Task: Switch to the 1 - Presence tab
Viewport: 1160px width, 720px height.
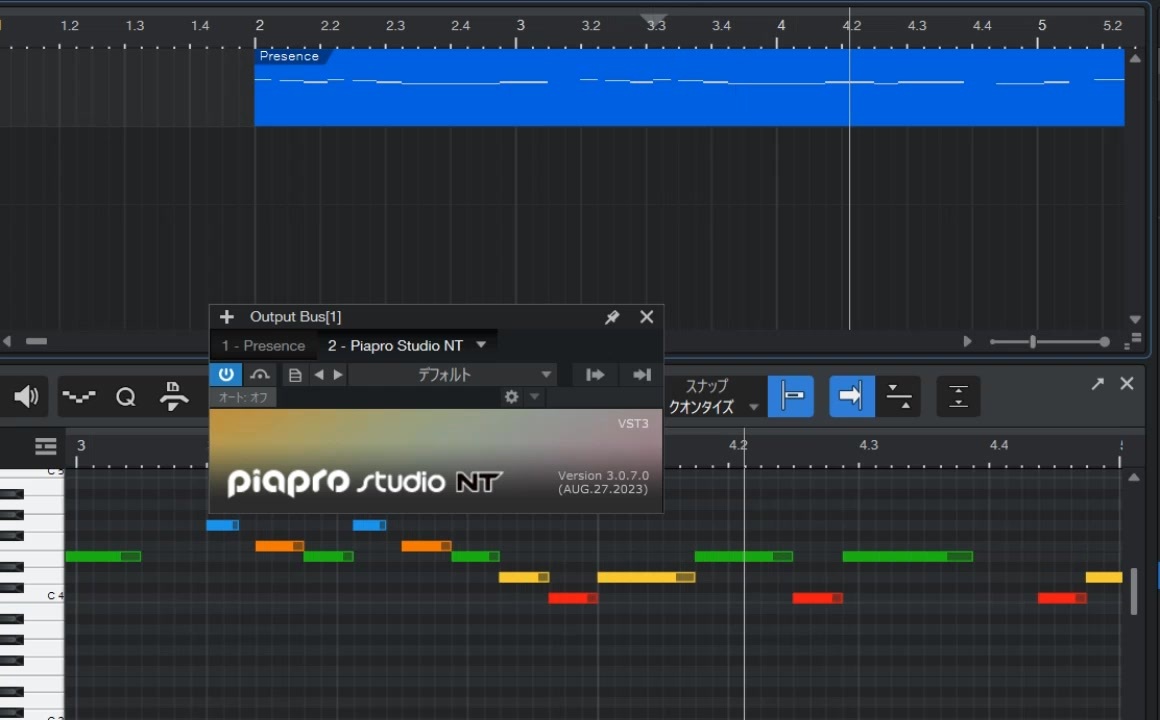Action: click(x=263, y=346)
